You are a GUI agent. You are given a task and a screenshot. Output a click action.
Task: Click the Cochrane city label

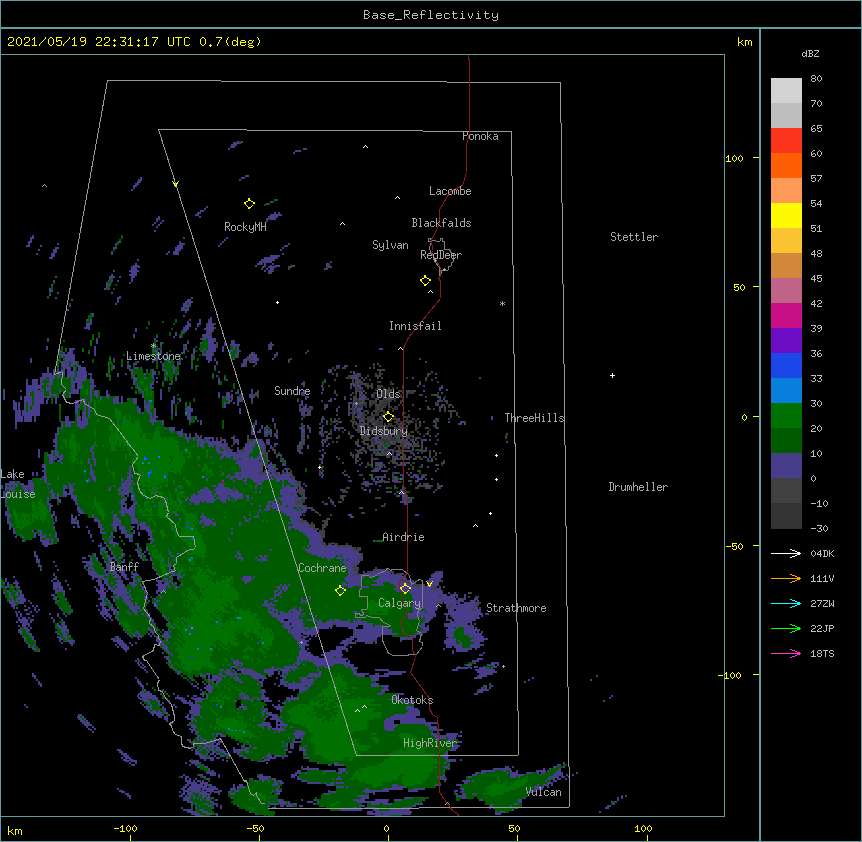coord(322,568)
